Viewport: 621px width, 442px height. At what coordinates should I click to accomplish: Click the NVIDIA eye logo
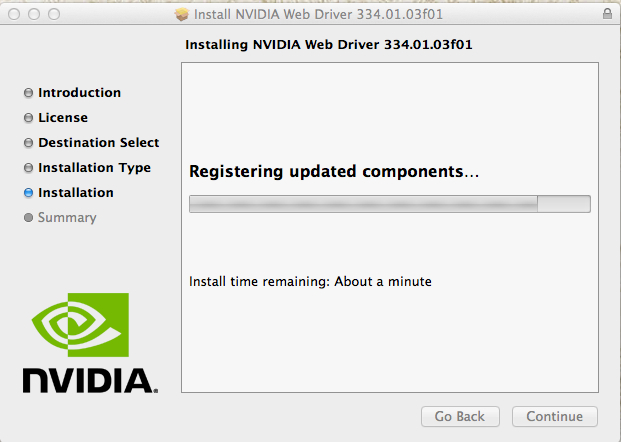(80, 325)
